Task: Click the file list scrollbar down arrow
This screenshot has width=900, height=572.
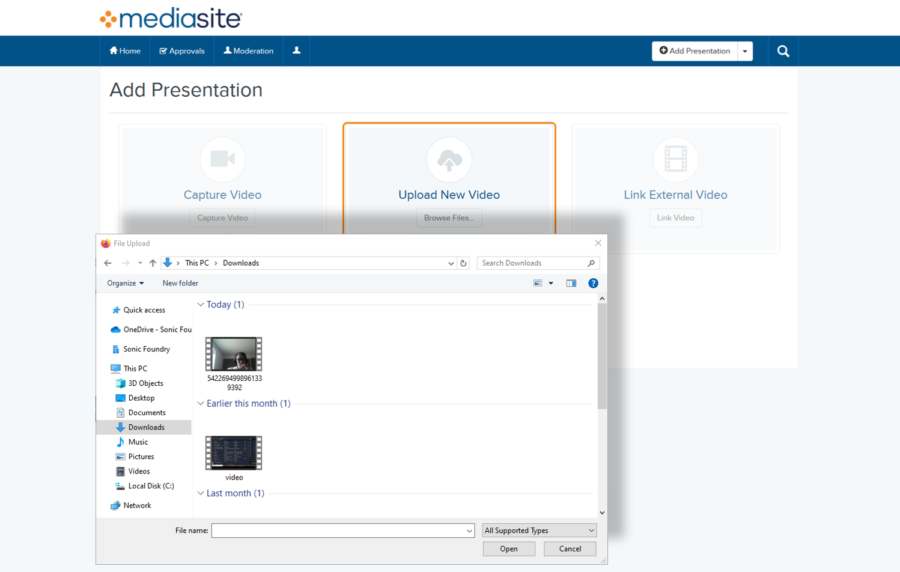Action: click(602, 513)
